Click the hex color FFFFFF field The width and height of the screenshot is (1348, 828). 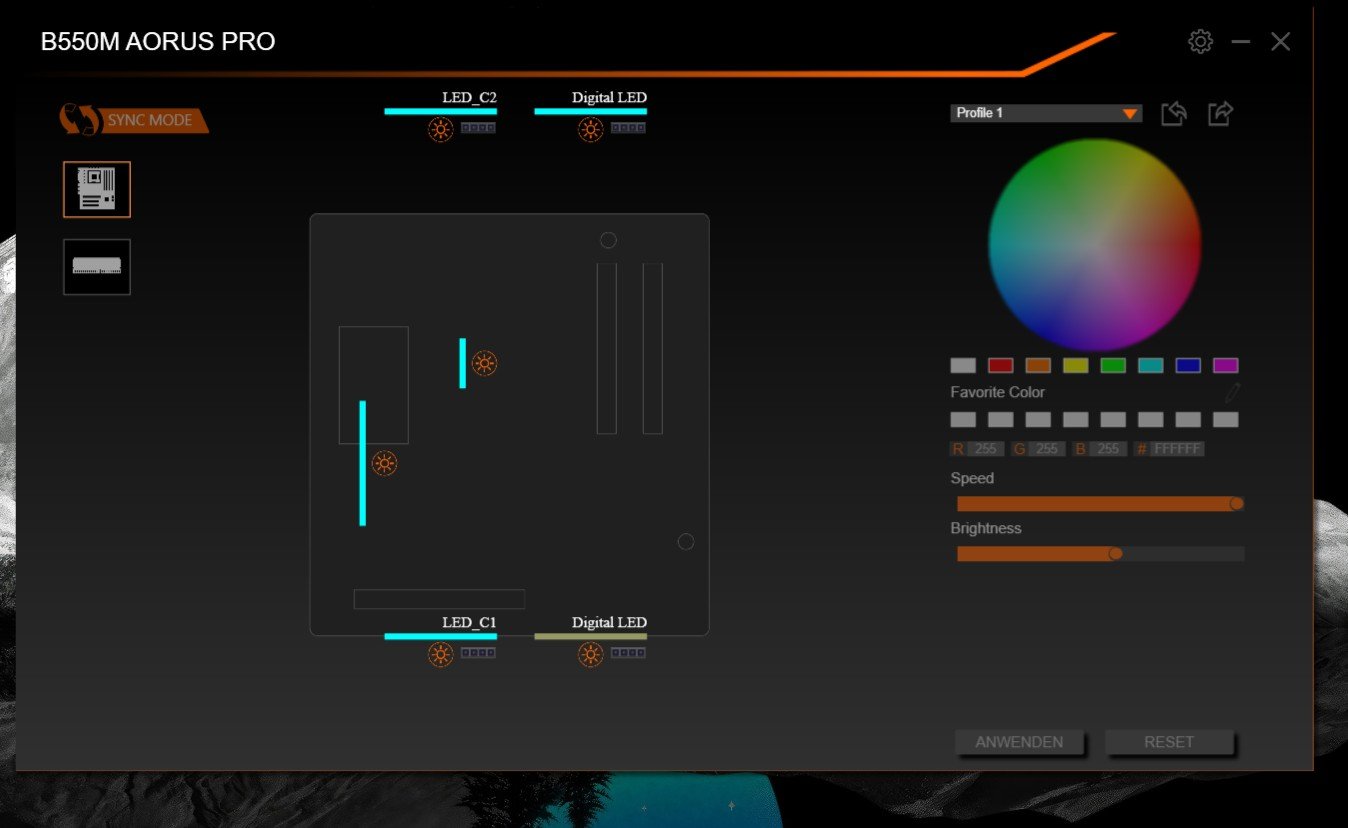[x=1177, y=449]
